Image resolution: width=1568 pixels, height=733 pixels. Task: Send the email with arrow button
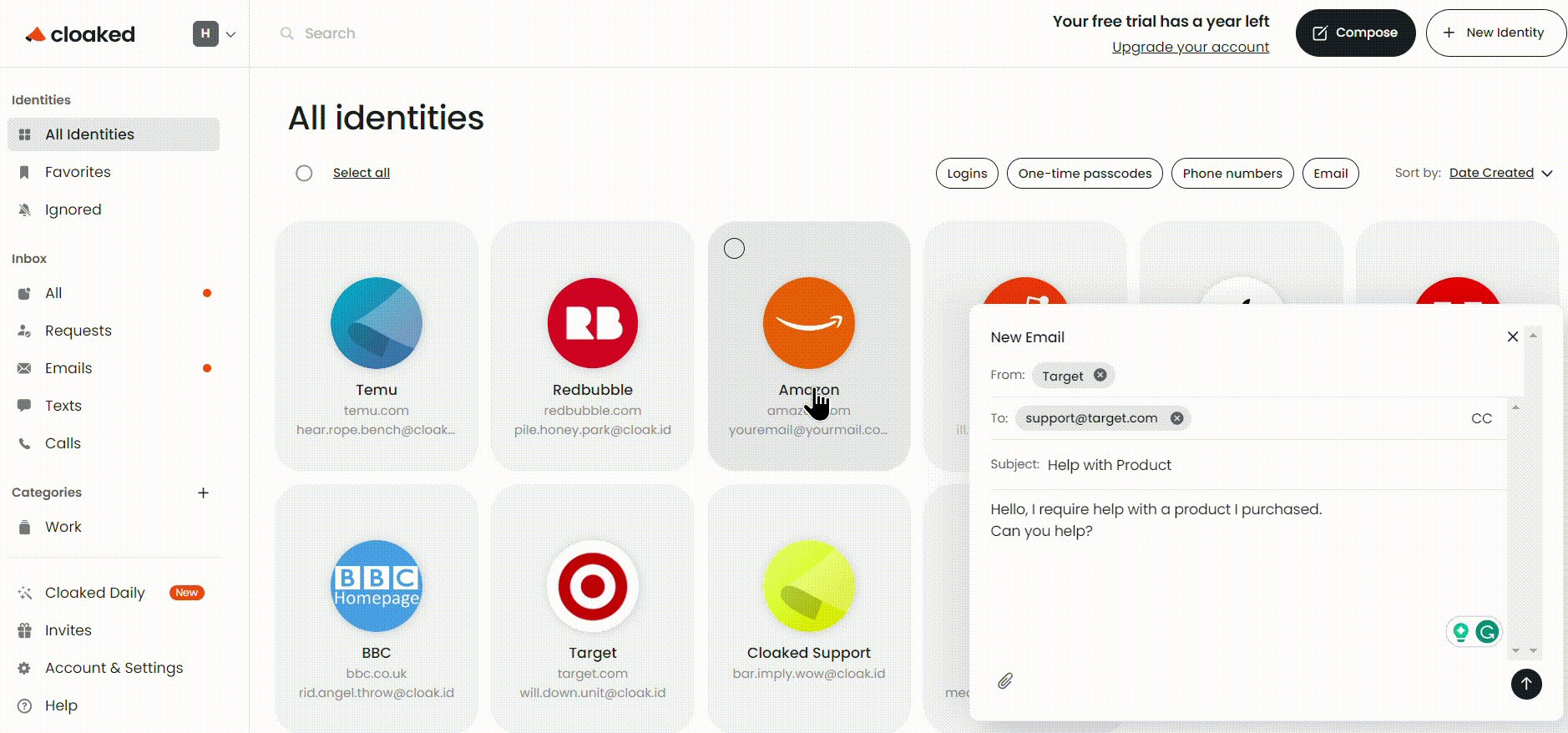point(1525,684)
